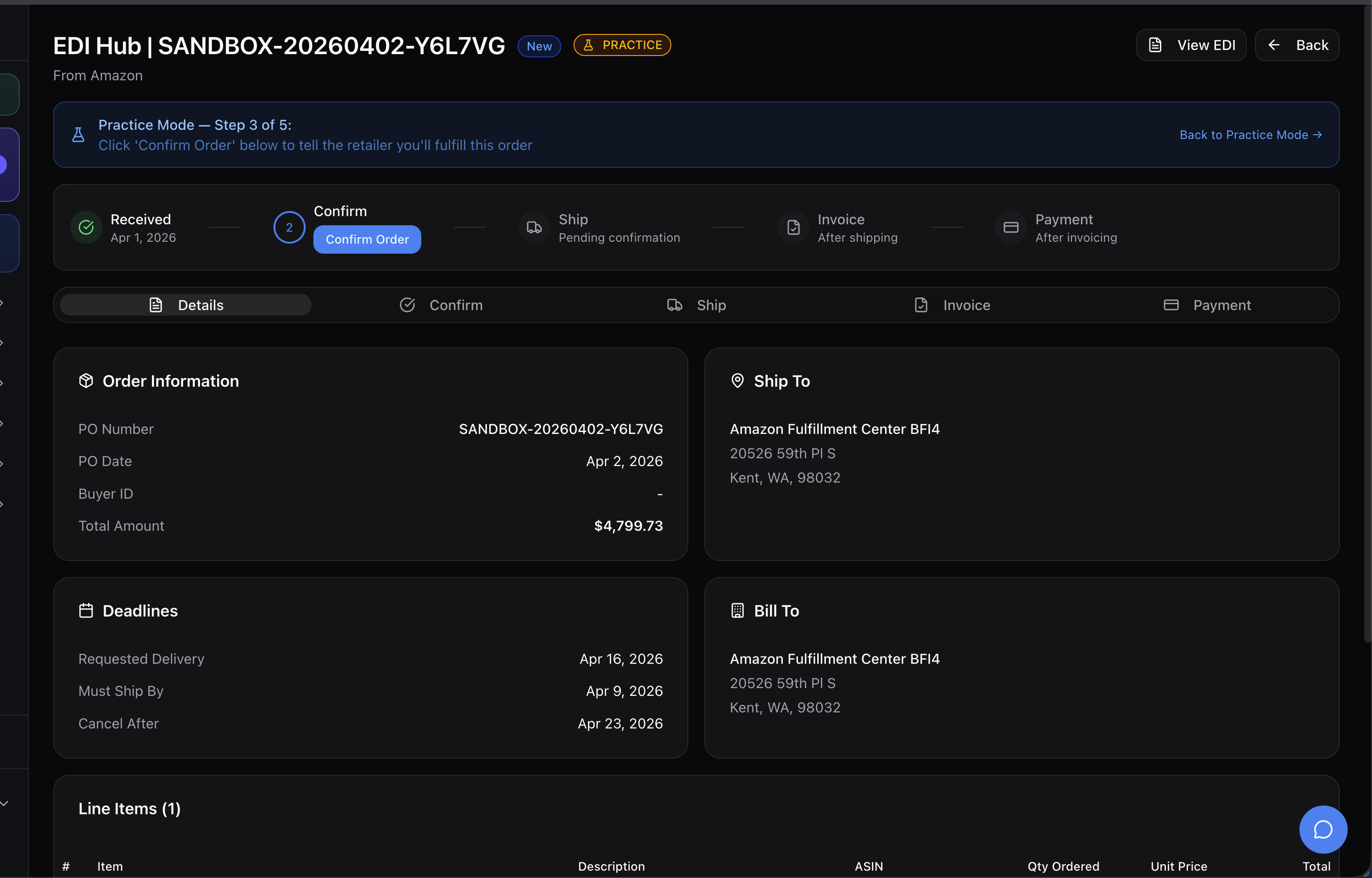Click the Bill To building icon
This screenshot has width=1372, height=878.
[737, 611]
